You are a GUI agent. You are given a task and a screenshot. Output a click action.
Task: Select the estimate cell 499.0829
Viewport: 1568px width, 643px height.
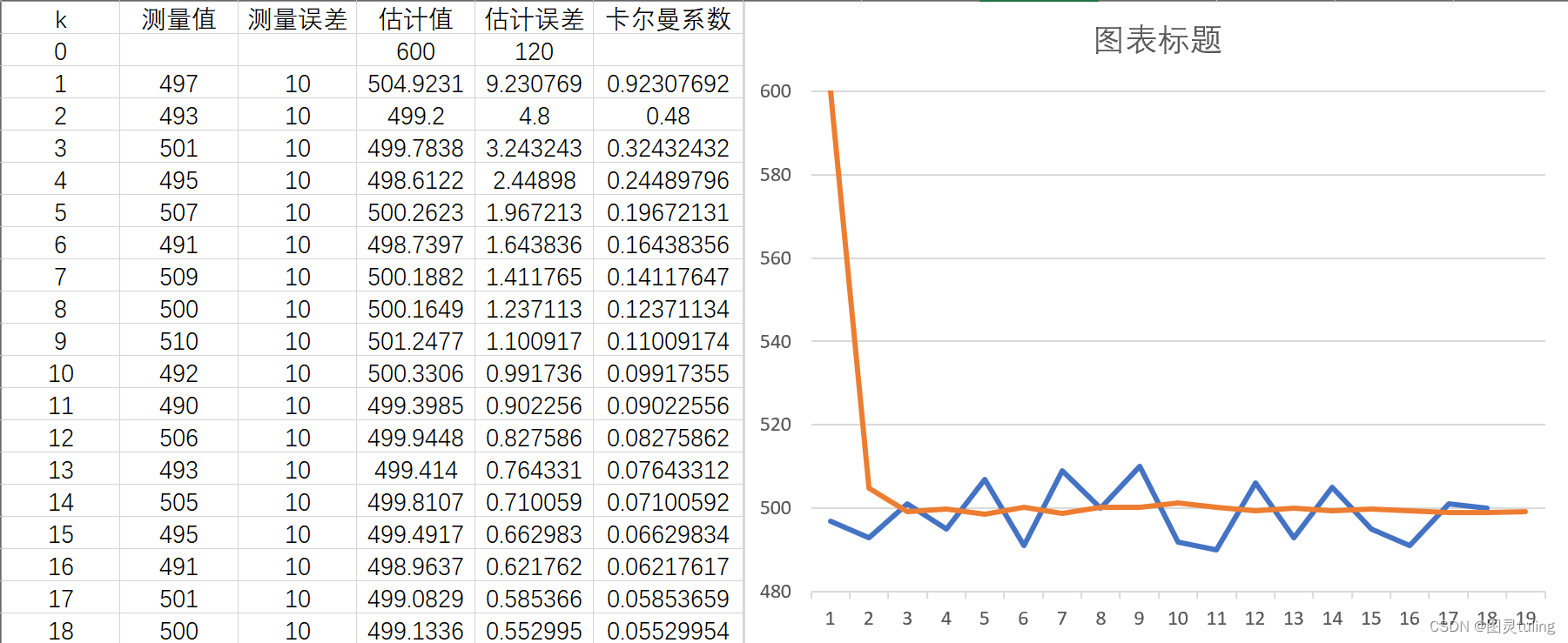tap(415, 599)
